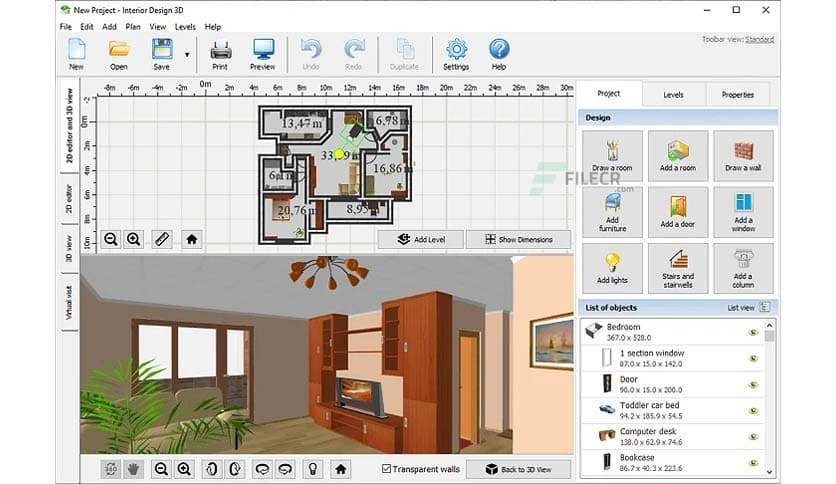Click the Help question mark icon
The image size is (836, 484).
click(x=499, y=54)
